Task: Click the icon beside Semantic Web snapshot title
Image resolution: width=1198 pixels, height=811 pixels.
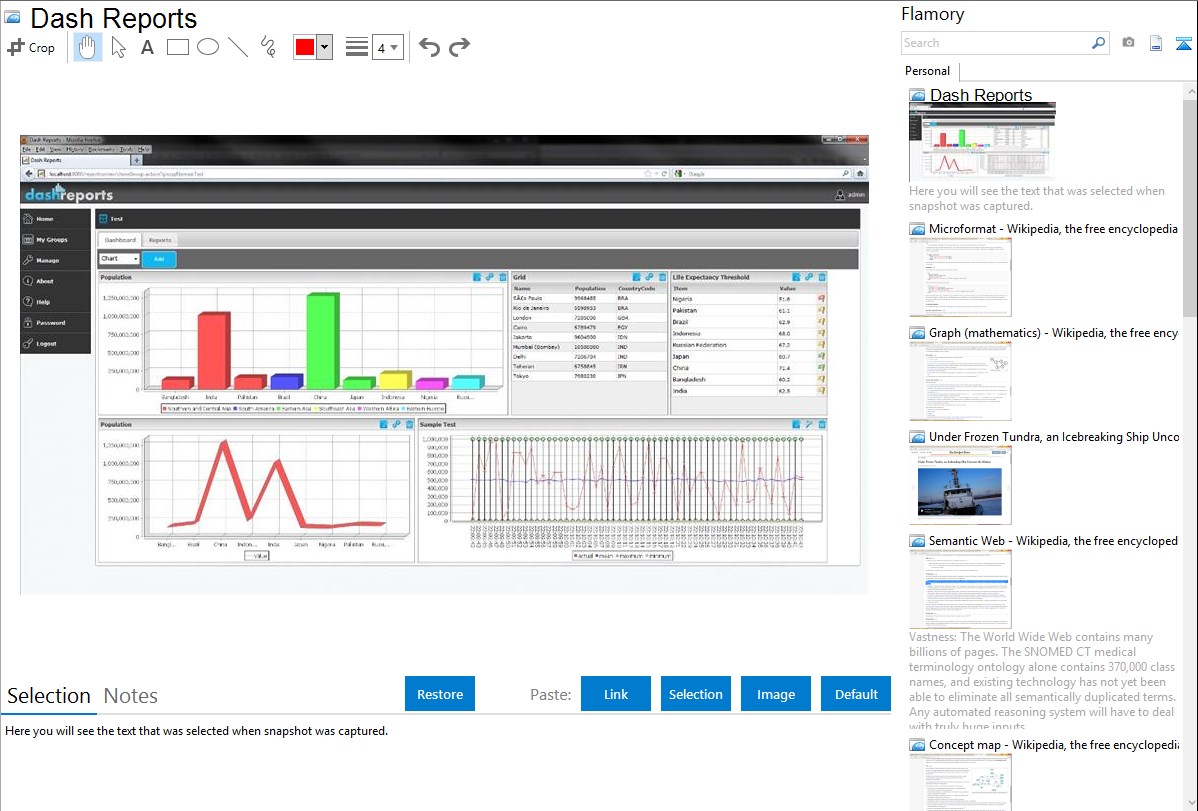Action: [917, 541]
